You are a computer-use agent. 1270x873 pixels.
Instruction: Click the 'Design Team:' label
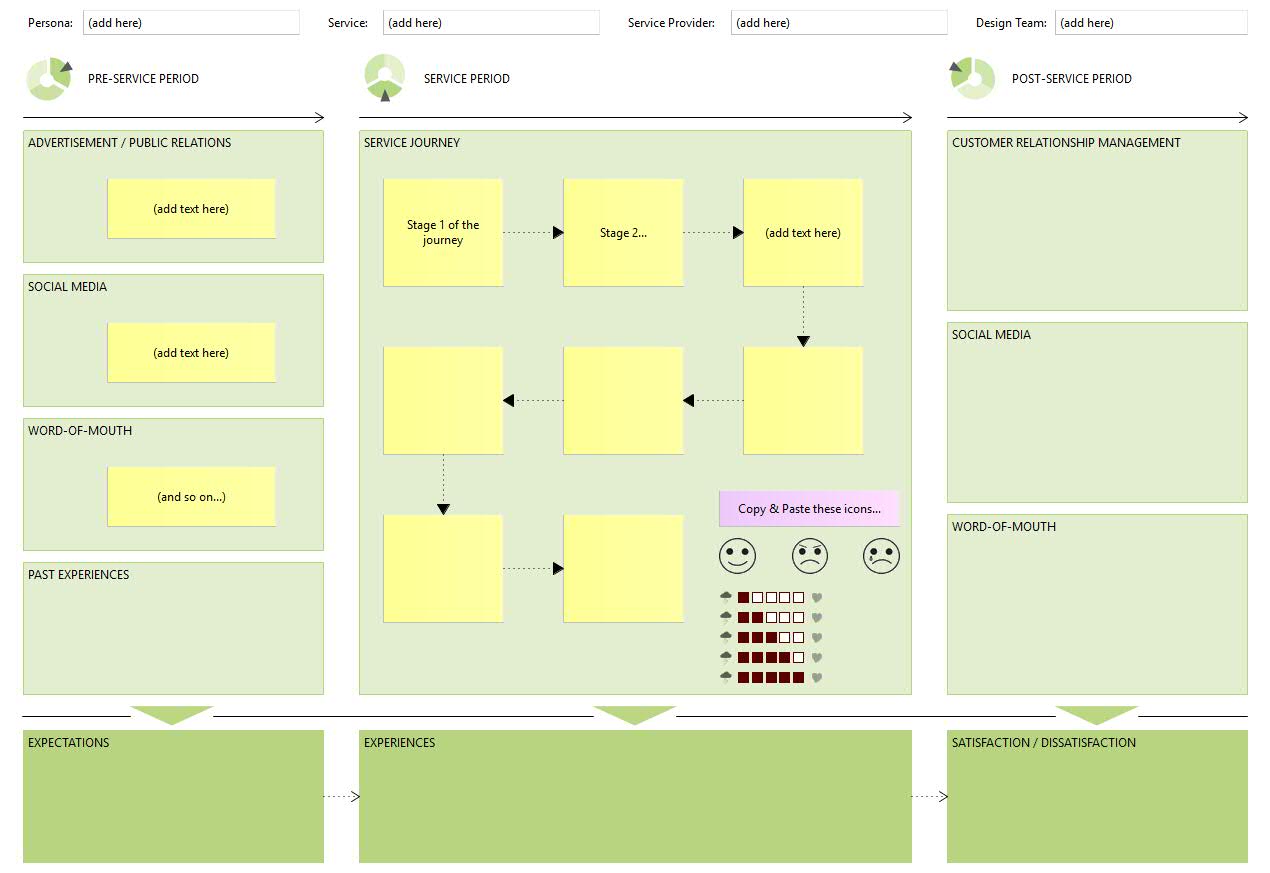(1011, 23)
